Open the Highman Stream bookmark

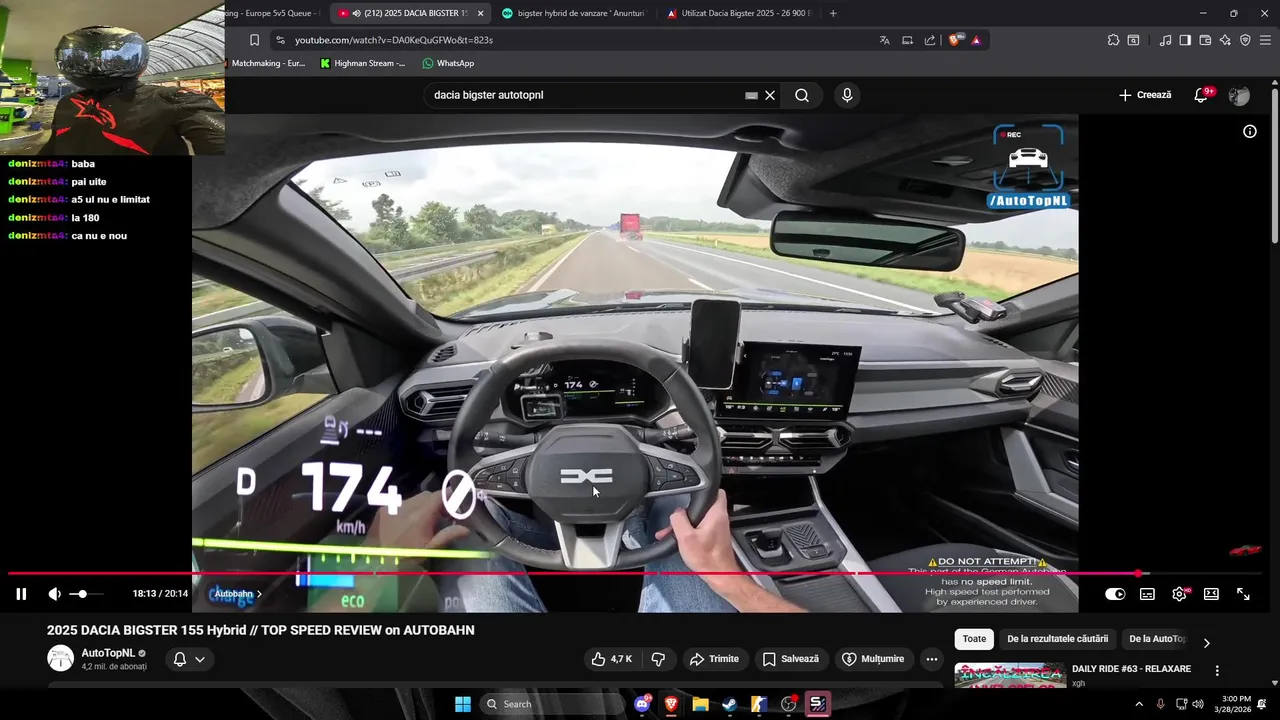362,63
